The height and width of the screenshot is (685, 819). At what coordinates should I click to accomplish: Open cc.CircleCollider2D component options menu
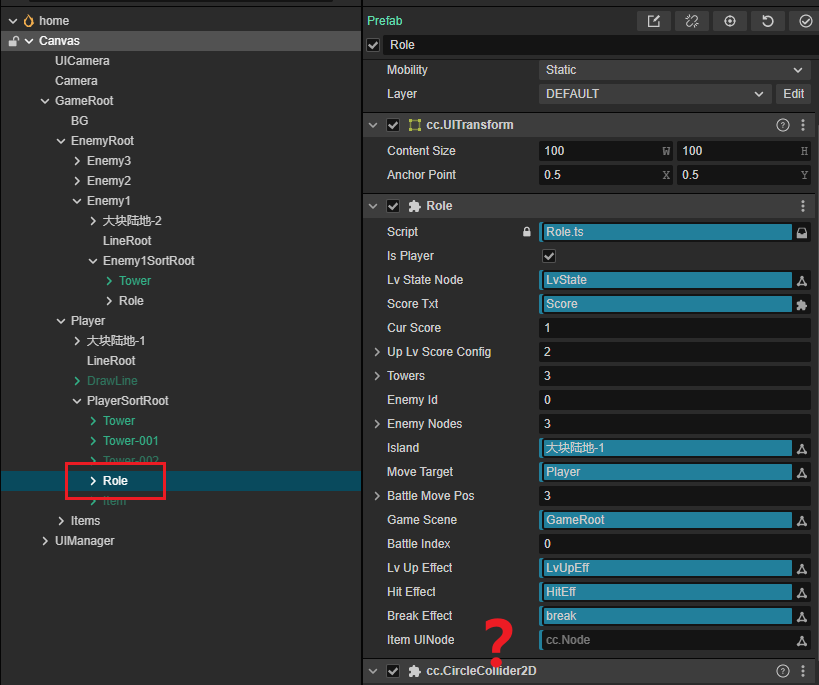tap(803, 671)
